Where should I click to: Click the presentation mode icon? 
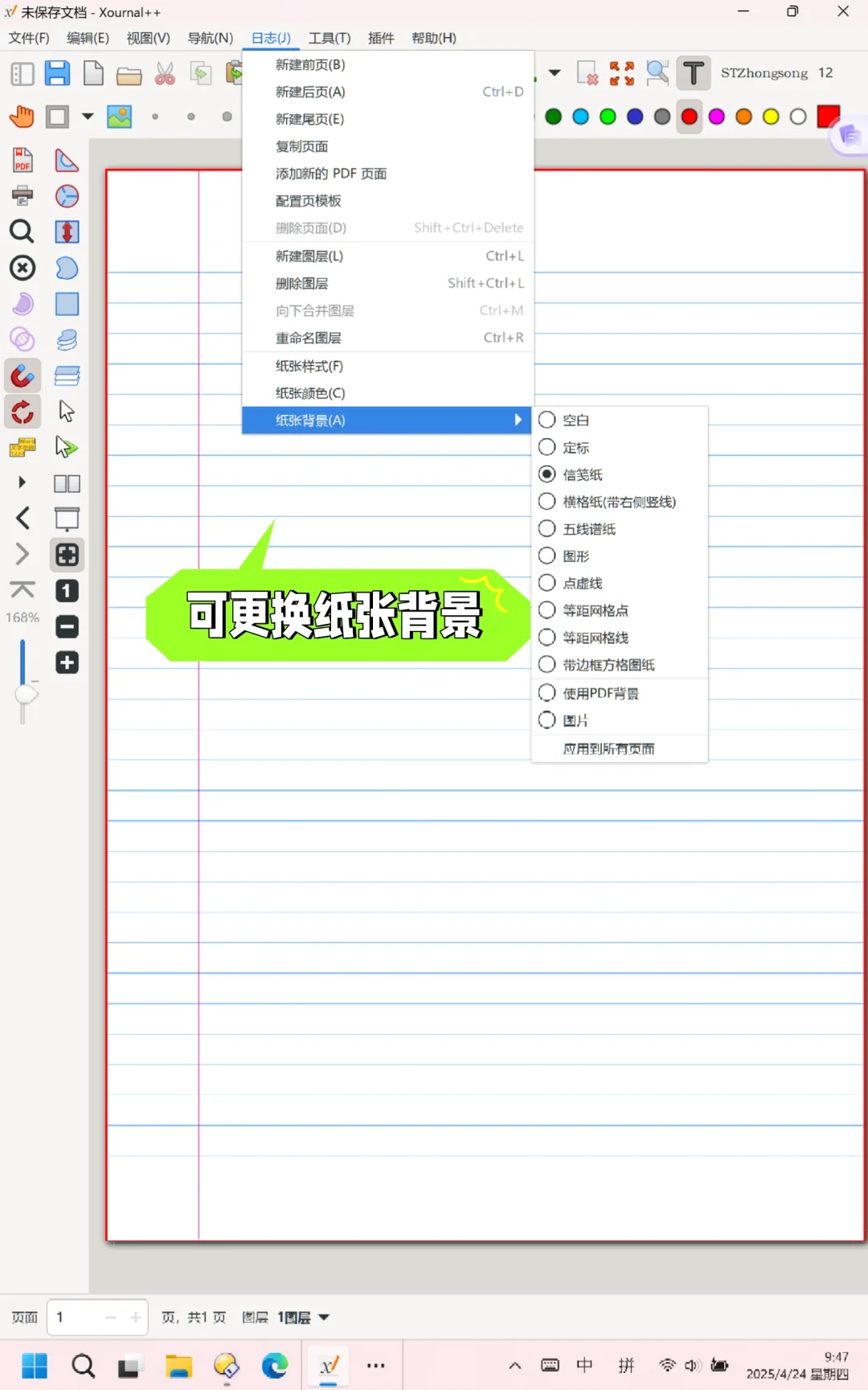(x=67, y=519)
